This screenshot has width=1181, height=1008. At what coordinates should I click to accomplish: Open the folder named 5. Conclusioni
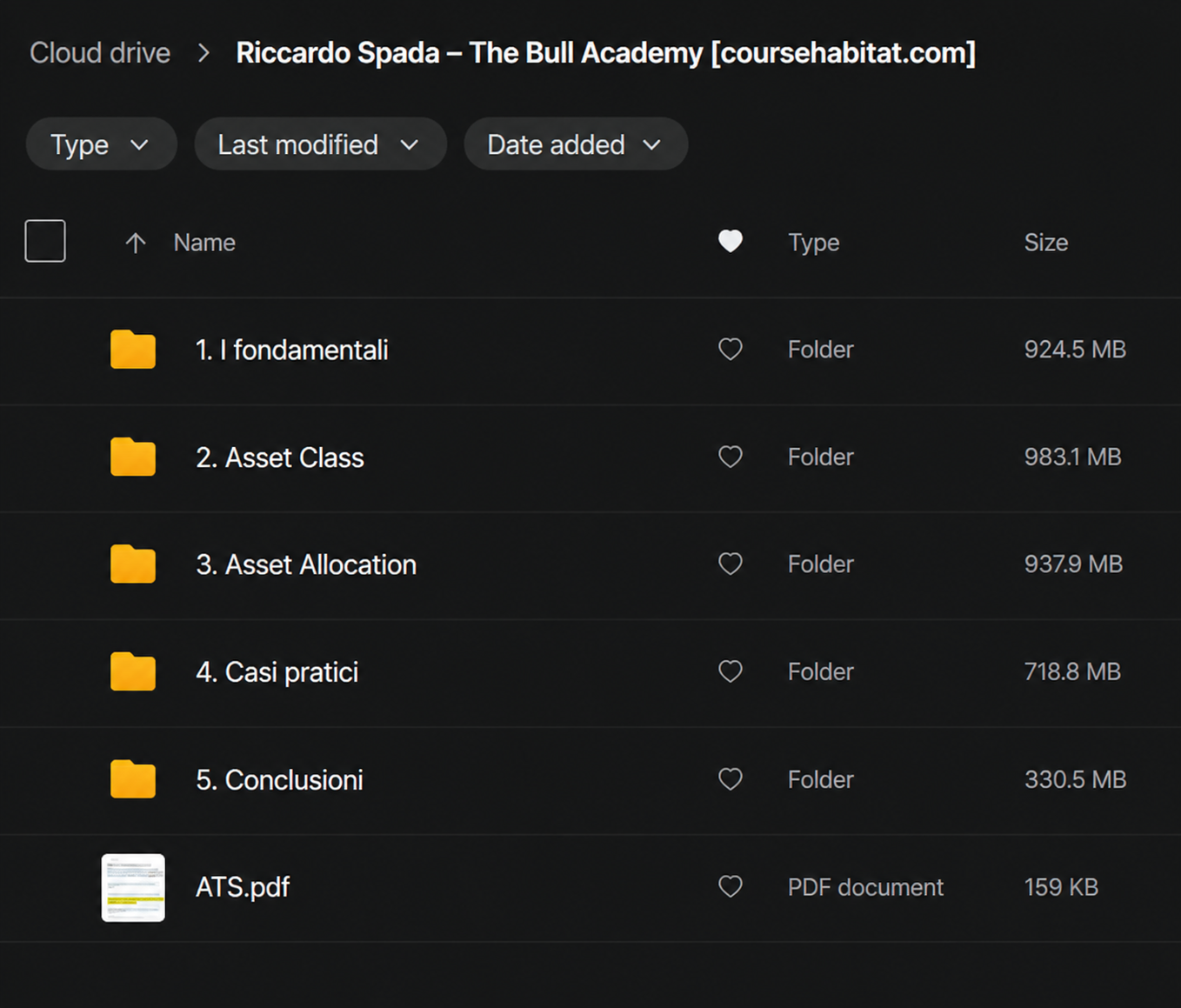click(x=279, y=780)
